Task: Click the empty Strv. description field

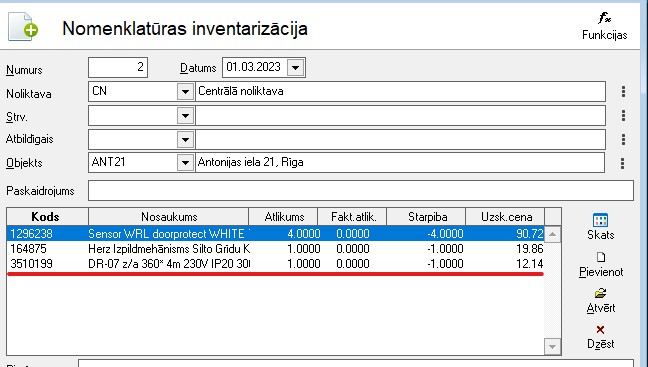Action: (400, 115)
